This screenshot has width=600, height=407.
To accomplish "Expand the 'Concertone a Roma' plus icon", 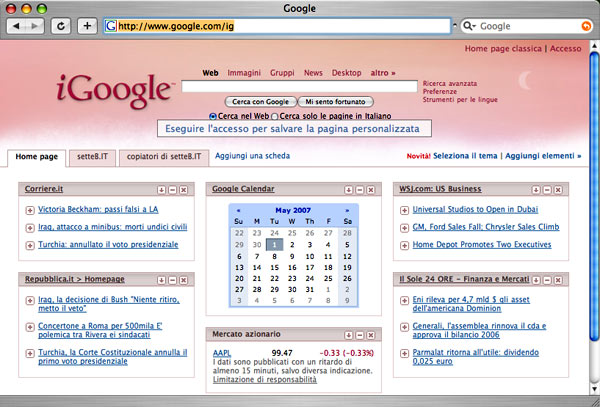I will 30,327.
